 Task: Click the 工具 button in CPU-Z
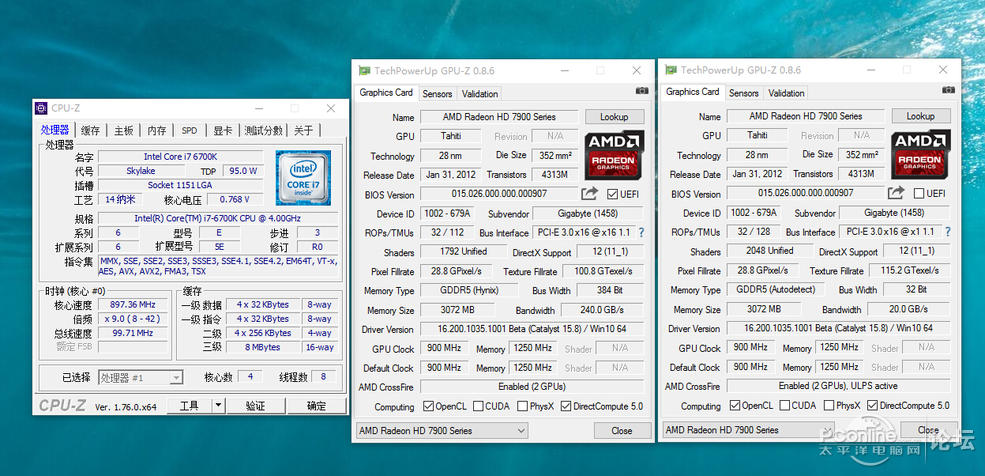click(x=189, y=406)
